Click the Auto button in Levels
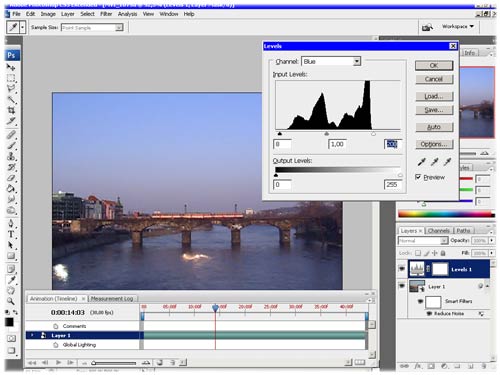The image size is (500, 375). pyautogui.click(x=434, y=127)
